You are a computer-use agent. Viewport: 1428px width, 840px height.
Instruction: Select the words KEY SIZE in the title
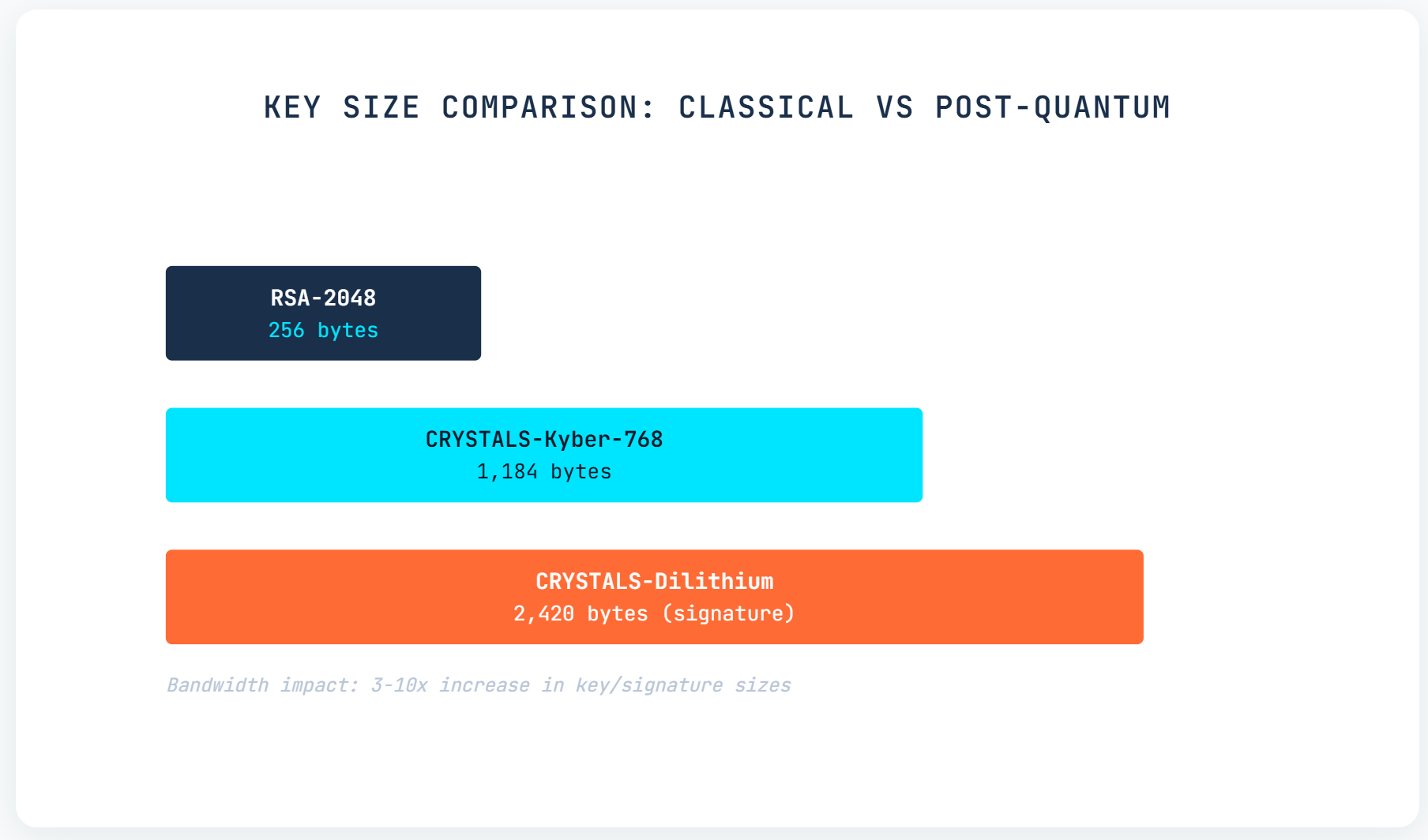click(x=341, y=107)
